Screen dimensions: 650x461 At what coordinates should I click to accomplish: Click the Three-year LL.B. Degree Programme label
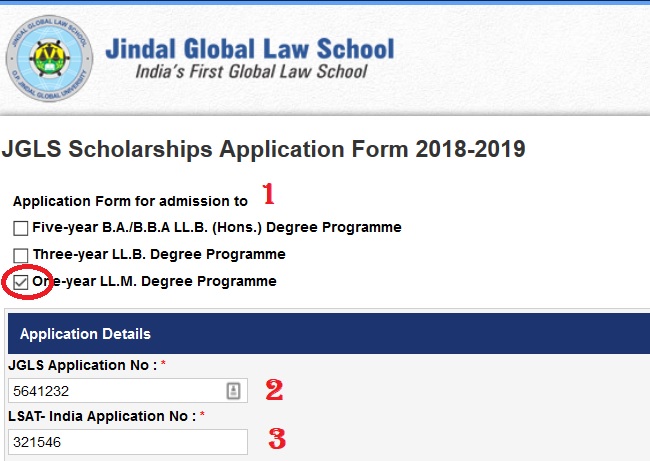pyautogui.click(x=159, y=254)
